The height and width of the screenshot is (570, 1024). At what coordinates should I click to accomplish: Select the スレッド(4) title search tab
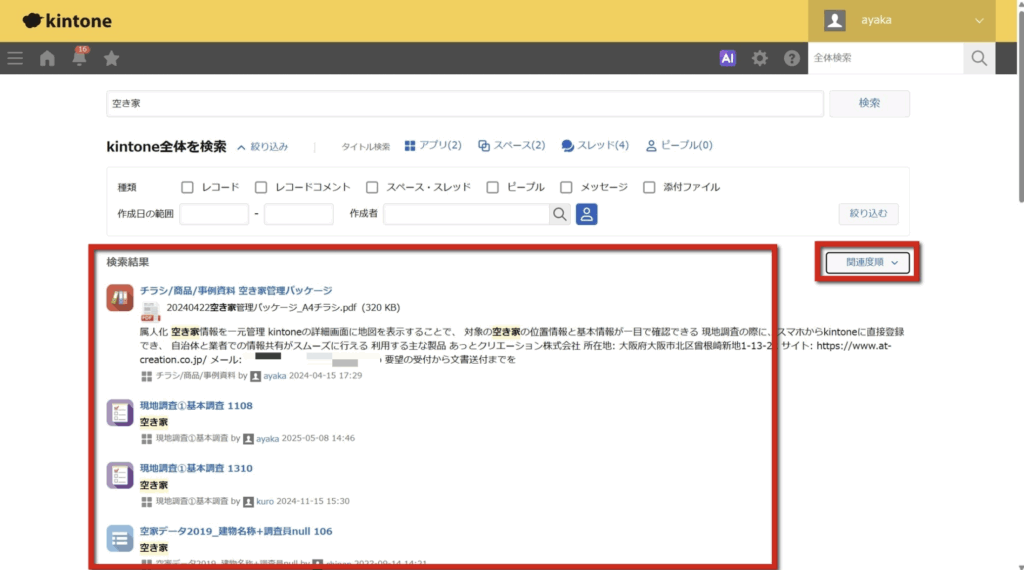click(595, 145)
